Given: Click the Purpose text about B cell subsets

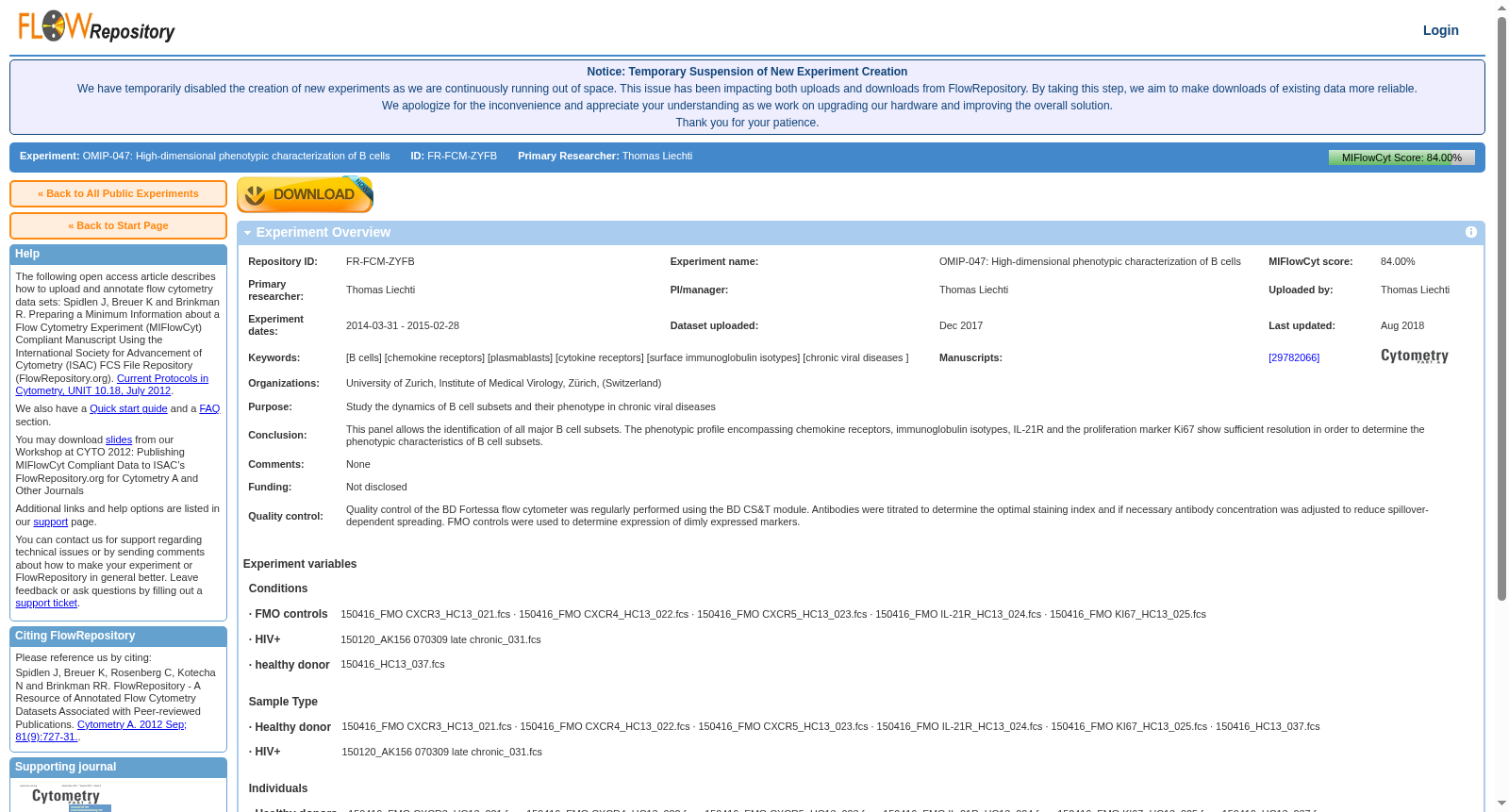Looking at the screenshot, I should 531,406.
